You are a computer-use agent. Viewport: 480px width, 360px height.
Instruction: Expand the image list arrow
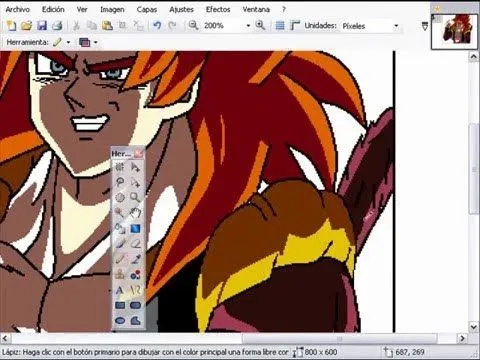(425, 26)
